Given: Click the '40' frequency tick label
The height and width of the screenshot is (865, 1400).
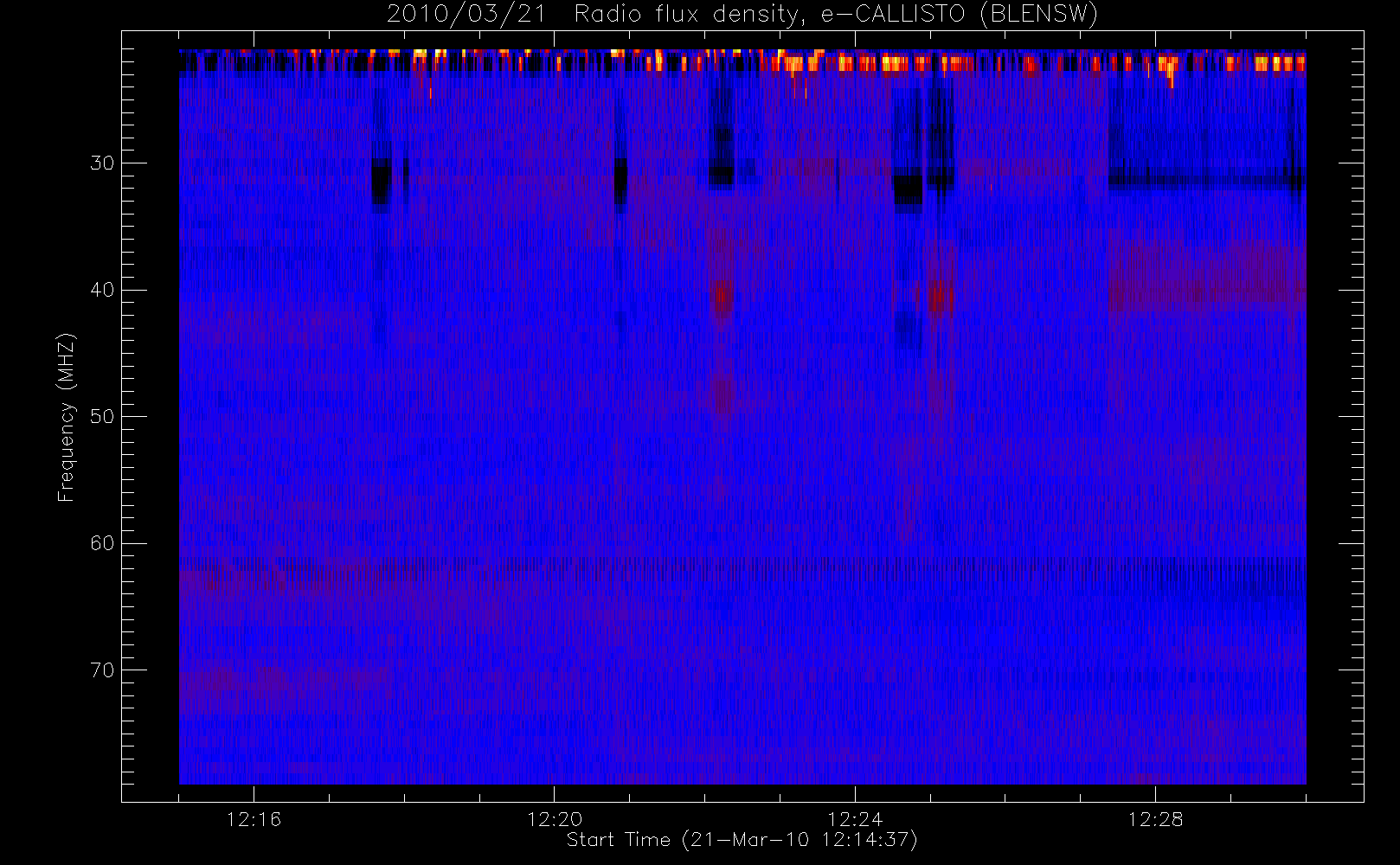Looking at the screenshot, I should point(102,290).
